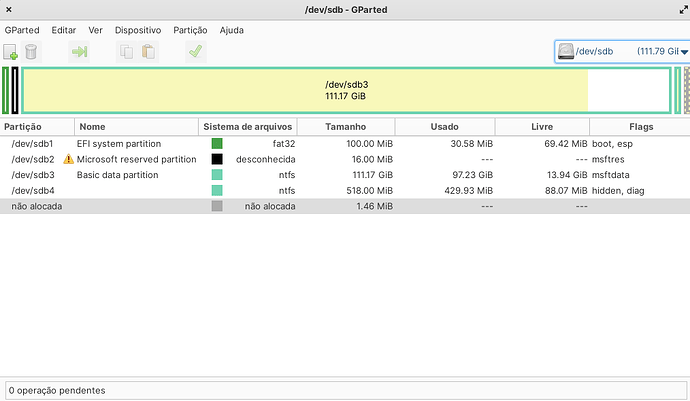
Task: Click teal ntfs swatch for /dev/sdb4
Action: tap(217, 191)
